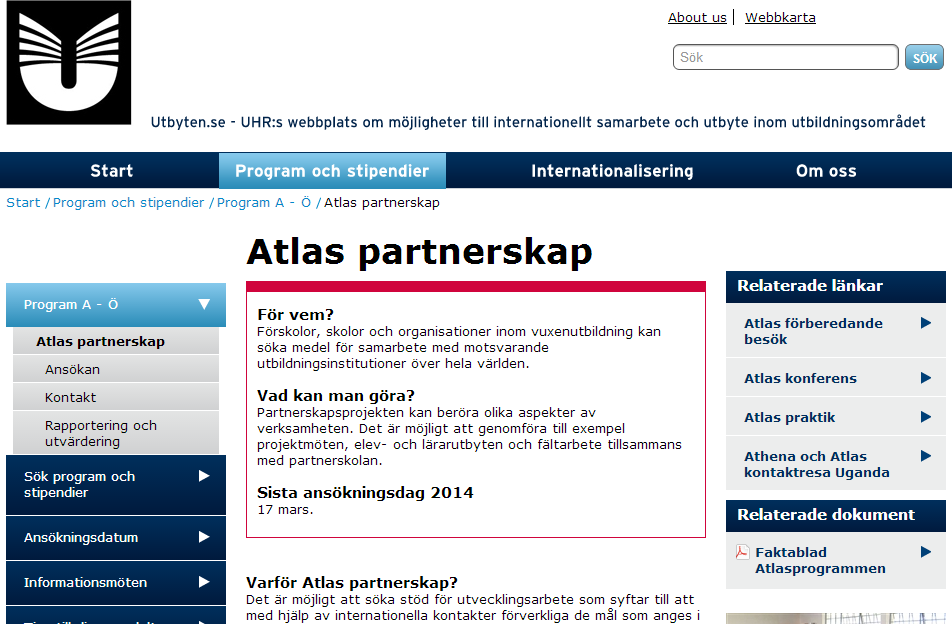Open the Atlas konferens related link
The width and height of the screenshot is (952, 624).
coord(800,378)
